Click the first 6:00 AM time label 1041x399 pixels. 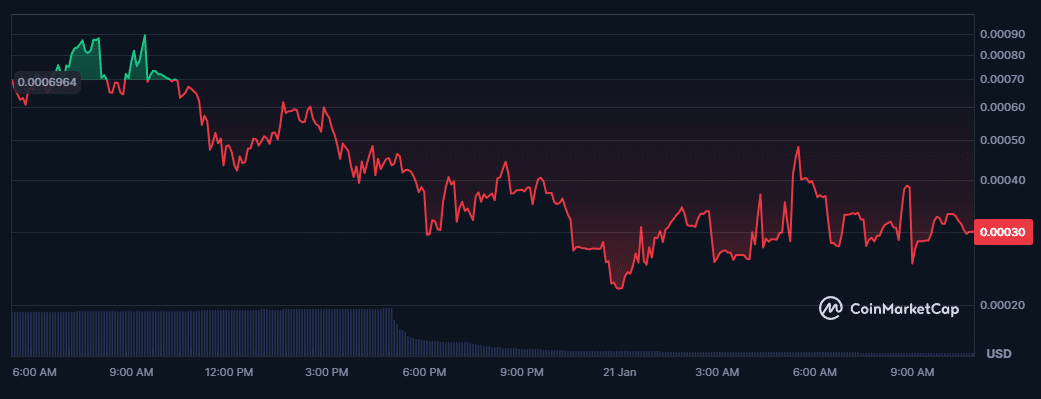coord(35,372)
